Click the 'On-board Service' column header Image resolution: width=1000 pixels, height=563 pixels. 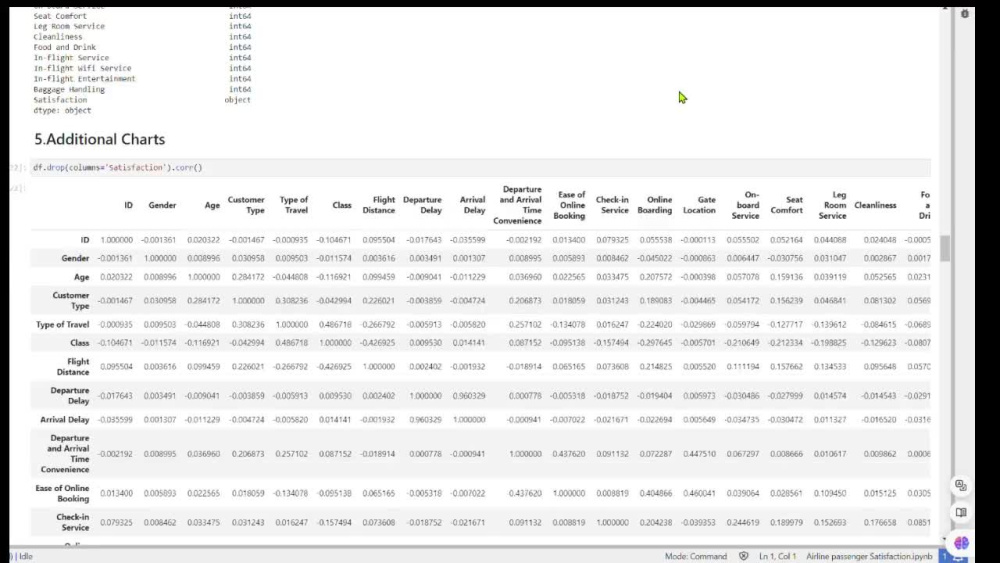[x=746, y=205]
